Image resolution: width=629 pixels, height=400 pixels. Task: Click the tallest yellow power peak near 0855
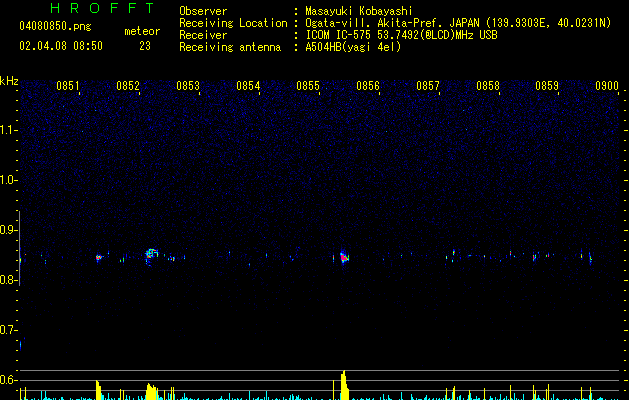click(x=344, y=385)
